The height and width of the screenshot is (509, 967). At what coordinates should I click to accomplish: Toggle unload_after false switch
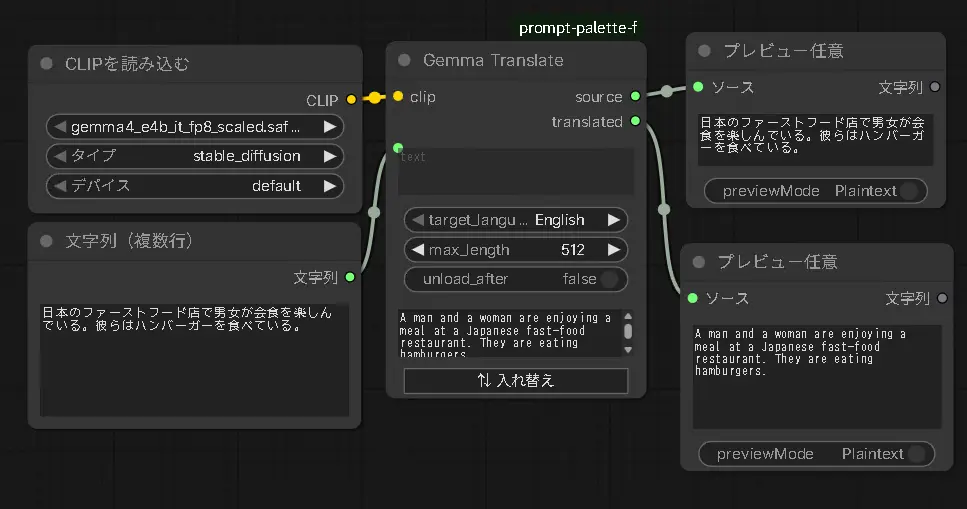tap(516, 279)
